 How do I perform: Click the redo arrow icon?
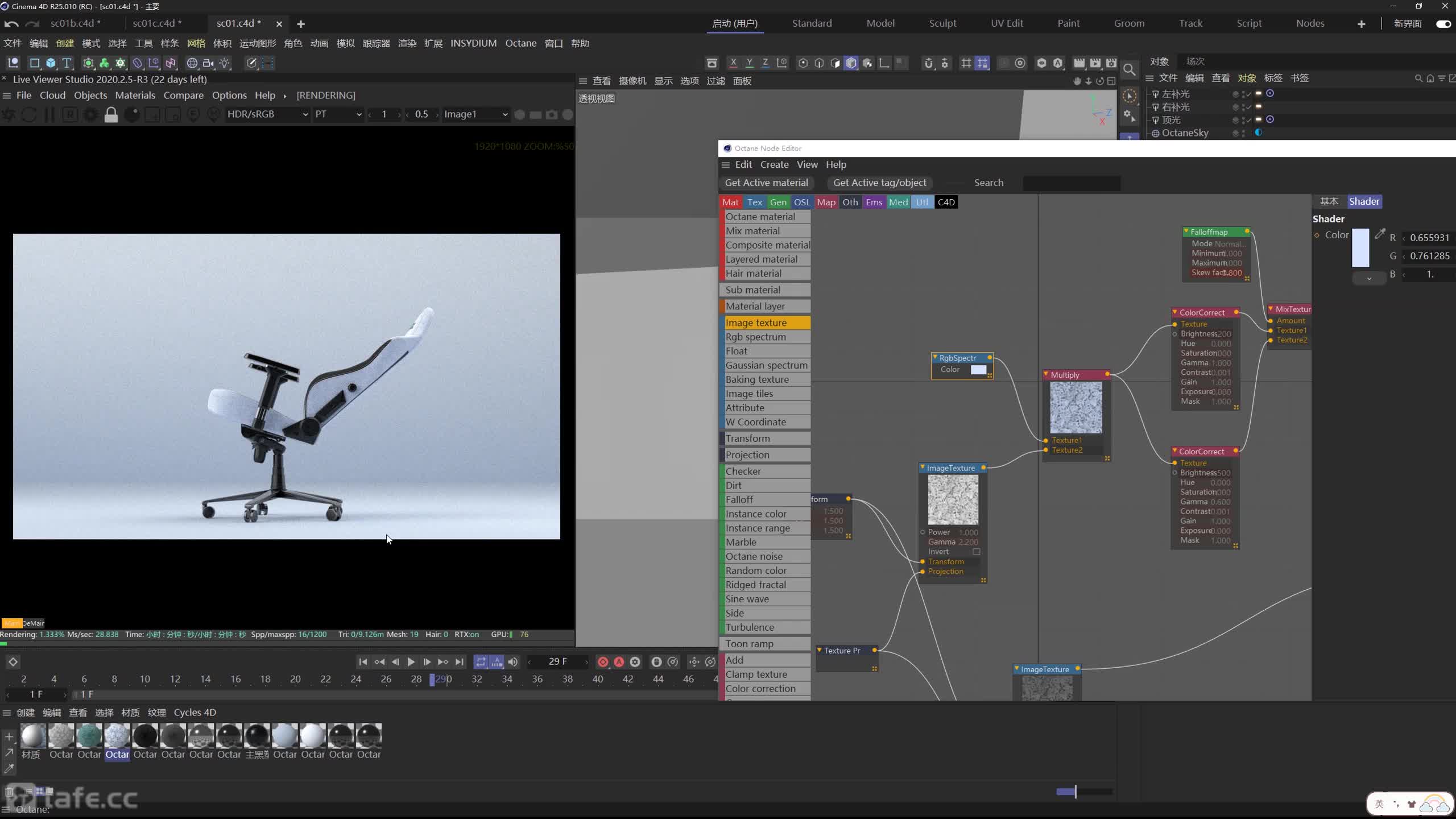coord(32,24)
